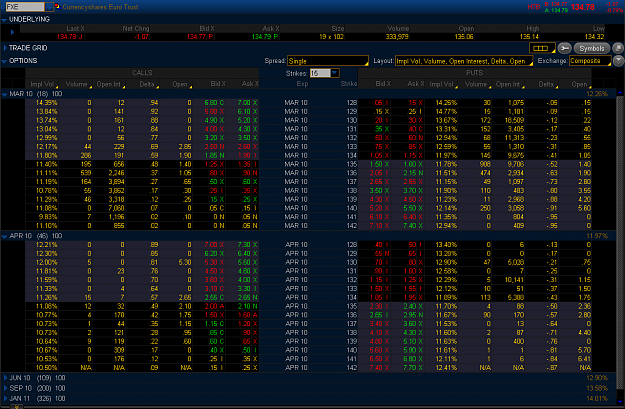Viewport: 625px width, 409px height.
Task: Click APR 10 136 put bid 2.85
Action: pyautogui.click(x=379, y=315)
